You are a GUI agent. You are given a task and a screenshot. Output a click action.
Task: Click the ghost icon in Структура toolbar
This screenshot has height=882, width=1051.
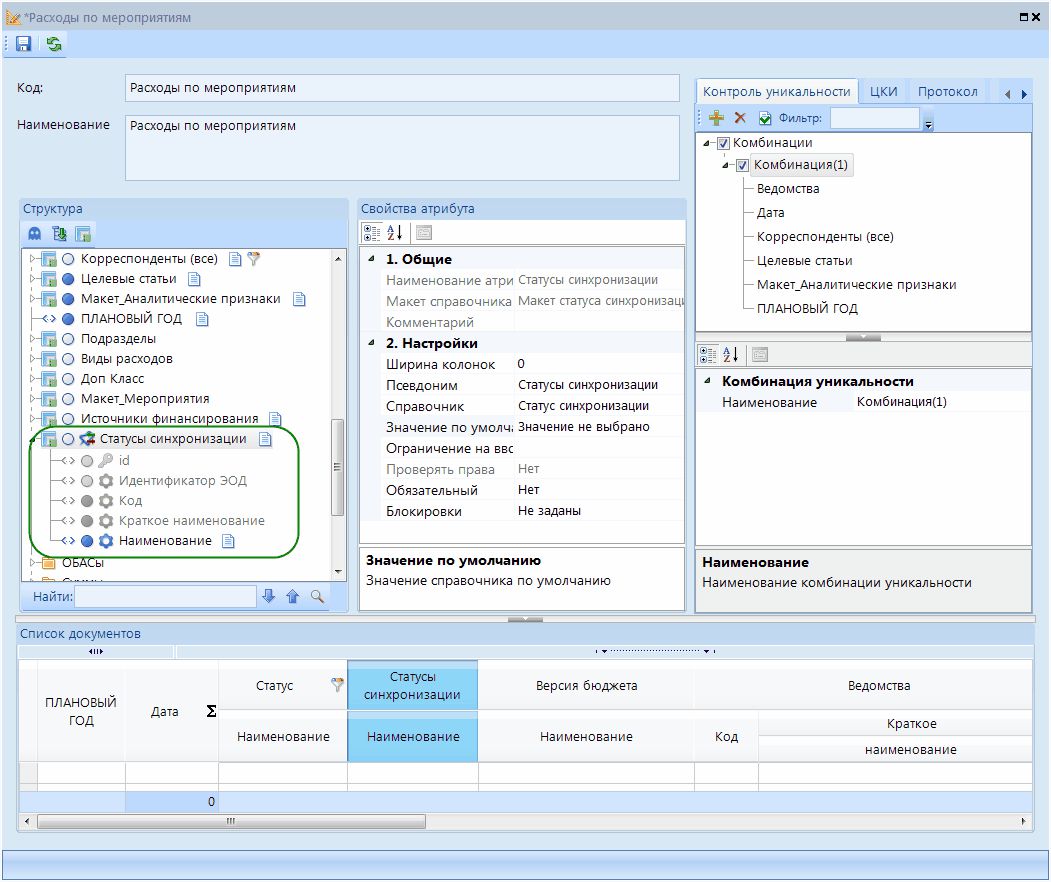(x=35, y=234)
